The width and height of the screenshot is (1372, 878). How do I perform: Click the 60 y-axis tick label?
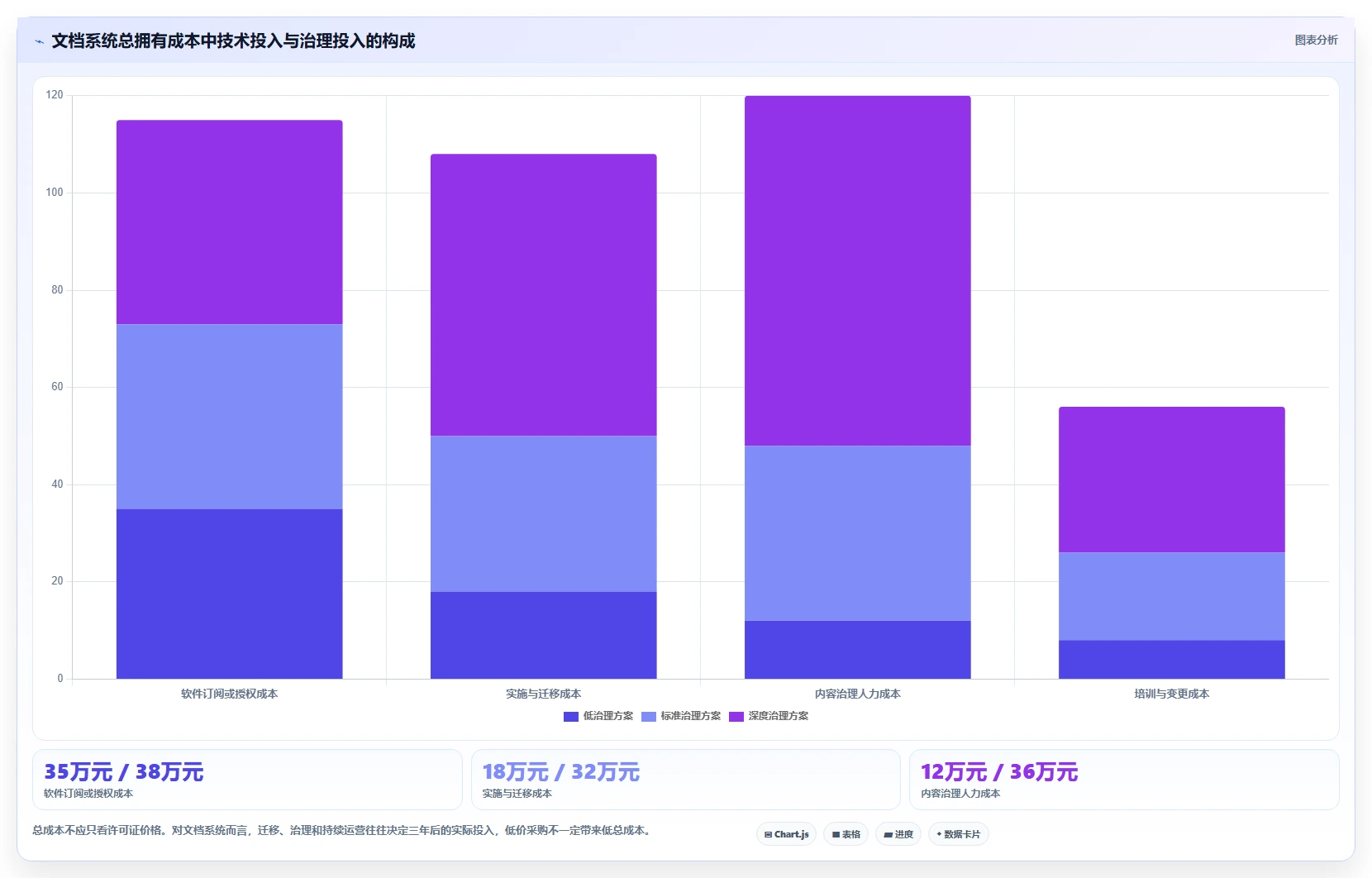point(57,387)
